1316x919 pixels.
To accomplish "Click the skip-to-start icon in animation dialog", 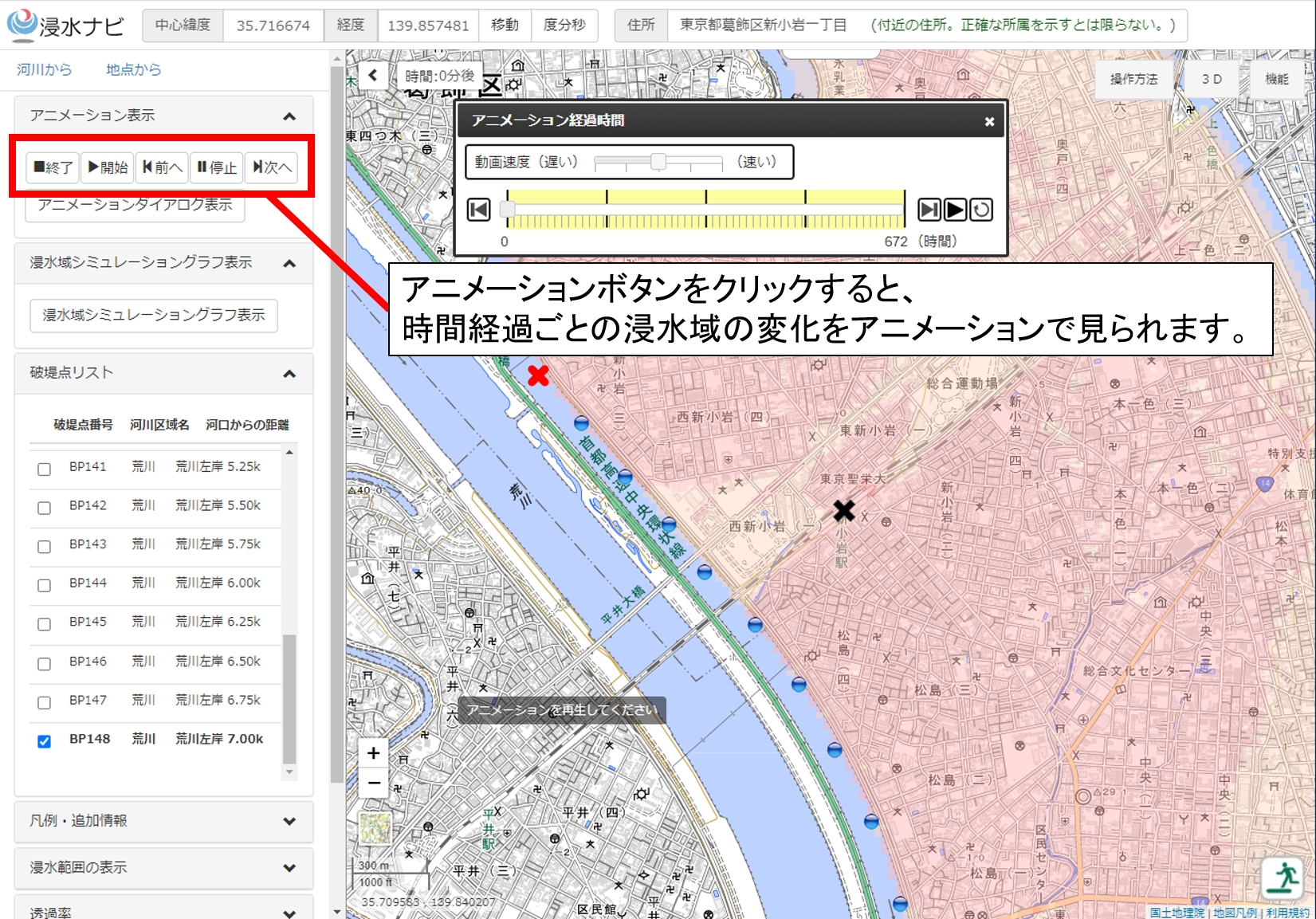I will tap(478, 210).
